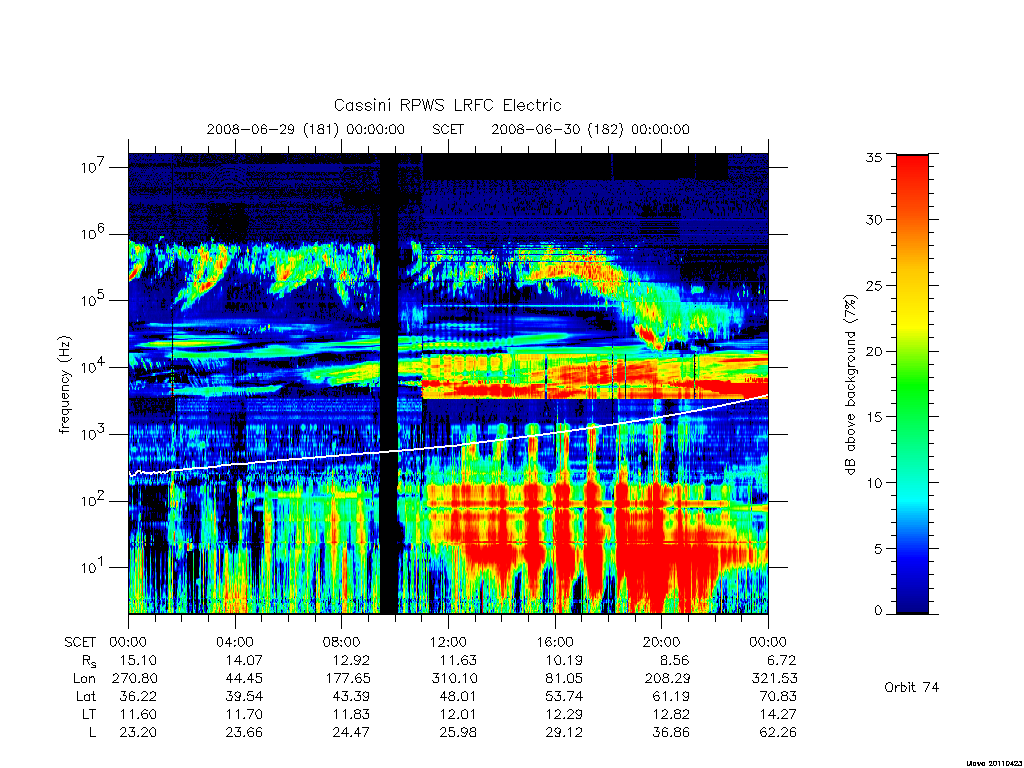Click the local time value "14.27"

(x=778, y=714)
